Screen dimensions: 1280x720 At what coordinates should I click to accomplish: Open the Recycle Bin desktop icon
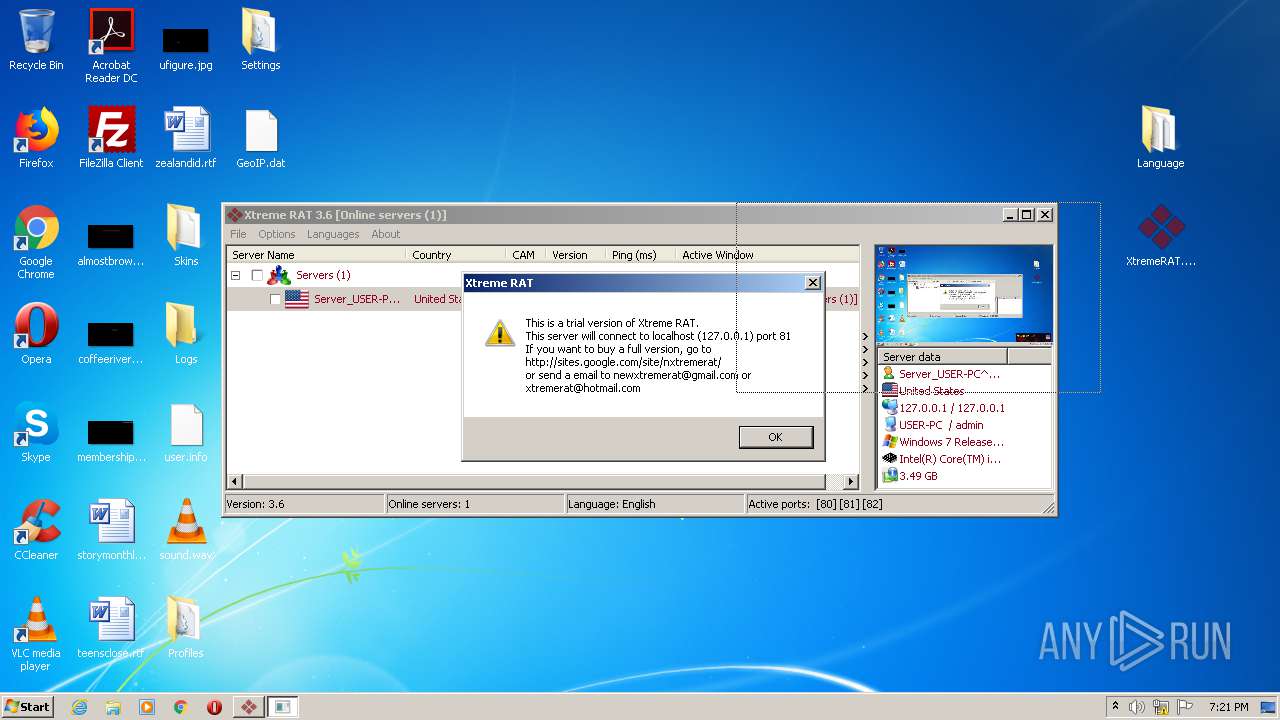(36, 40)
